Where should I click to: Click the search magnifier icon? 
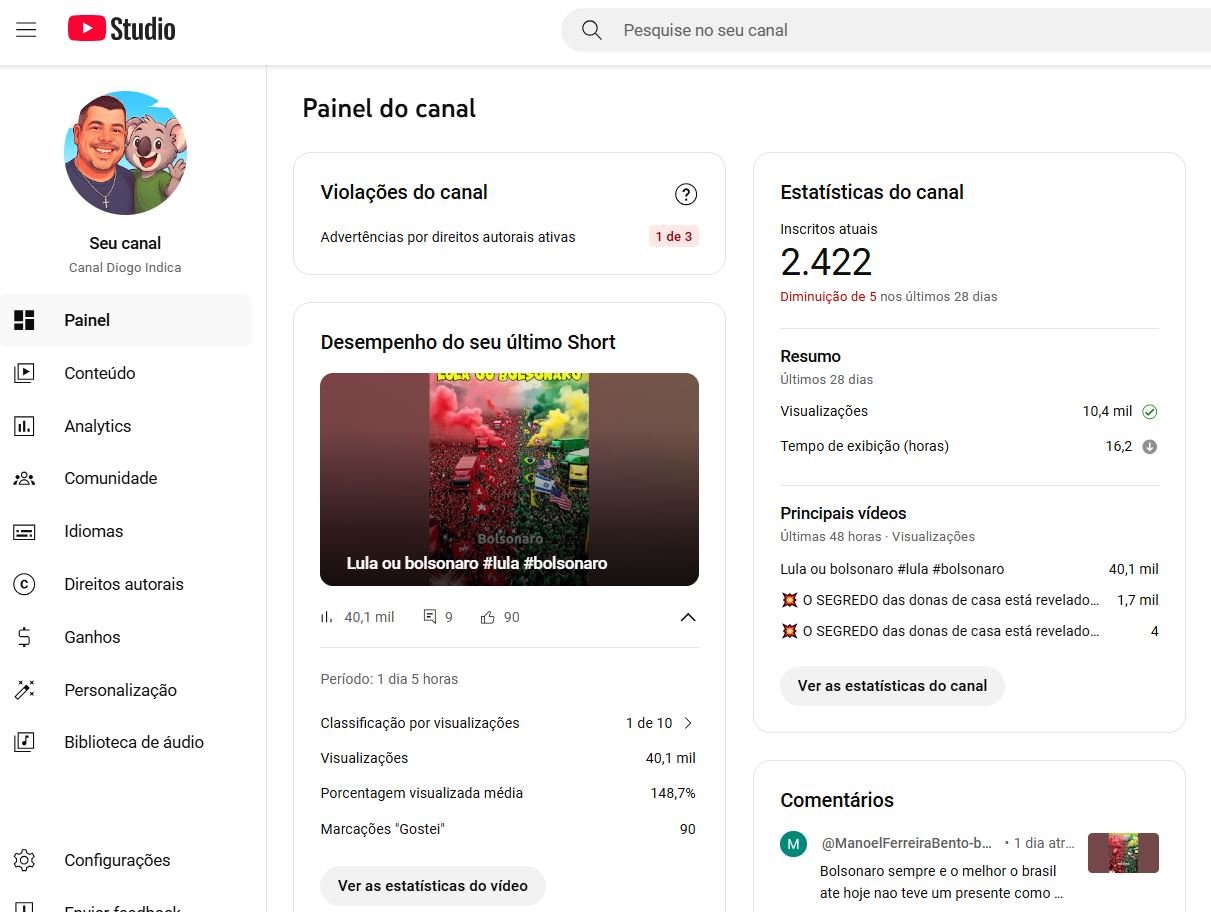tap(592, 30)
